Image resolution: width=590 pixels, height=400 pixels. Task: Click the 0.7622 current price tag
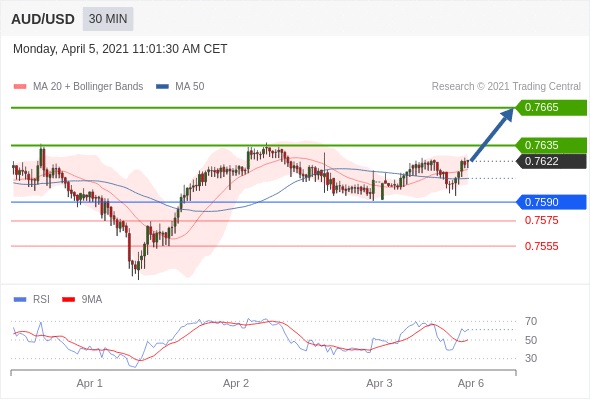coord(551,161)
